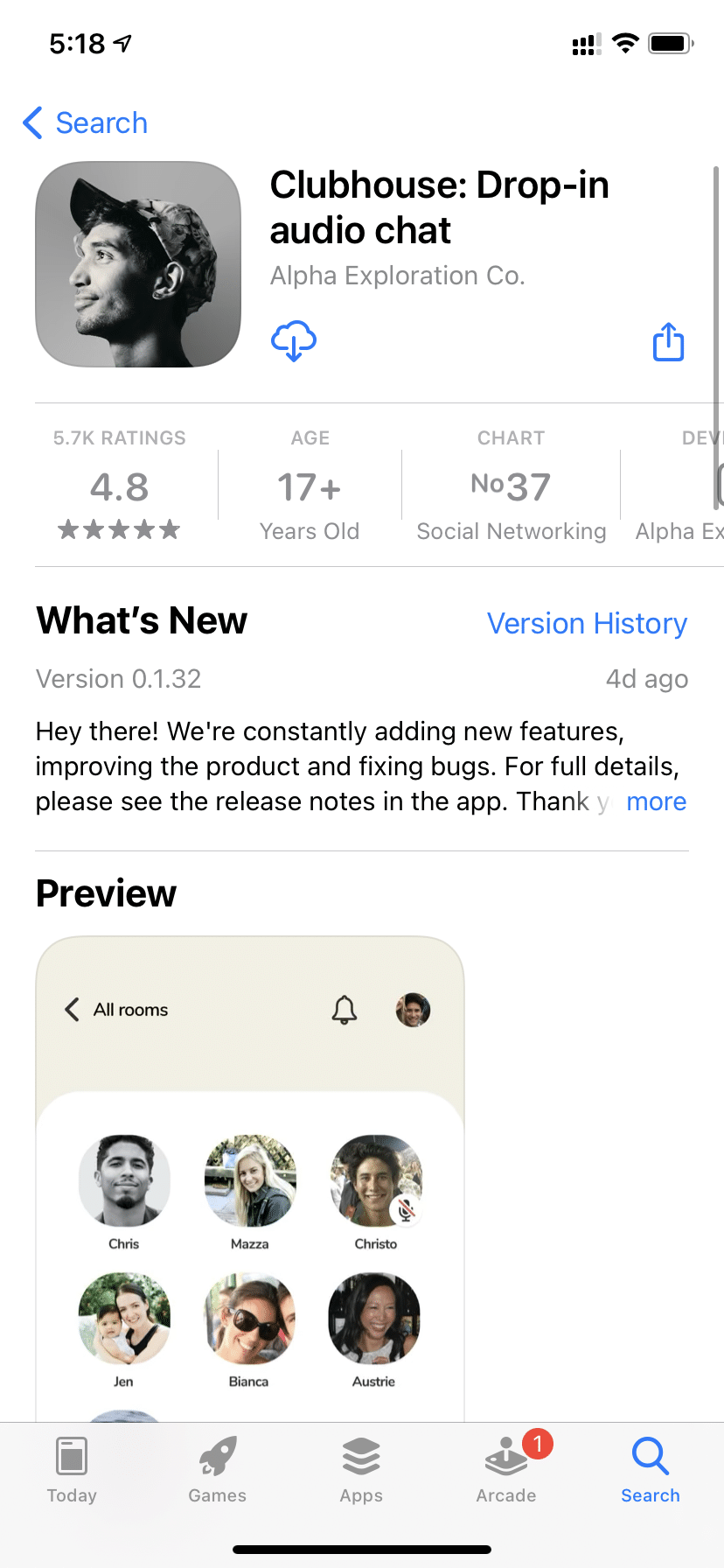
Task: Tap the share icon
Action: [668, 342]
